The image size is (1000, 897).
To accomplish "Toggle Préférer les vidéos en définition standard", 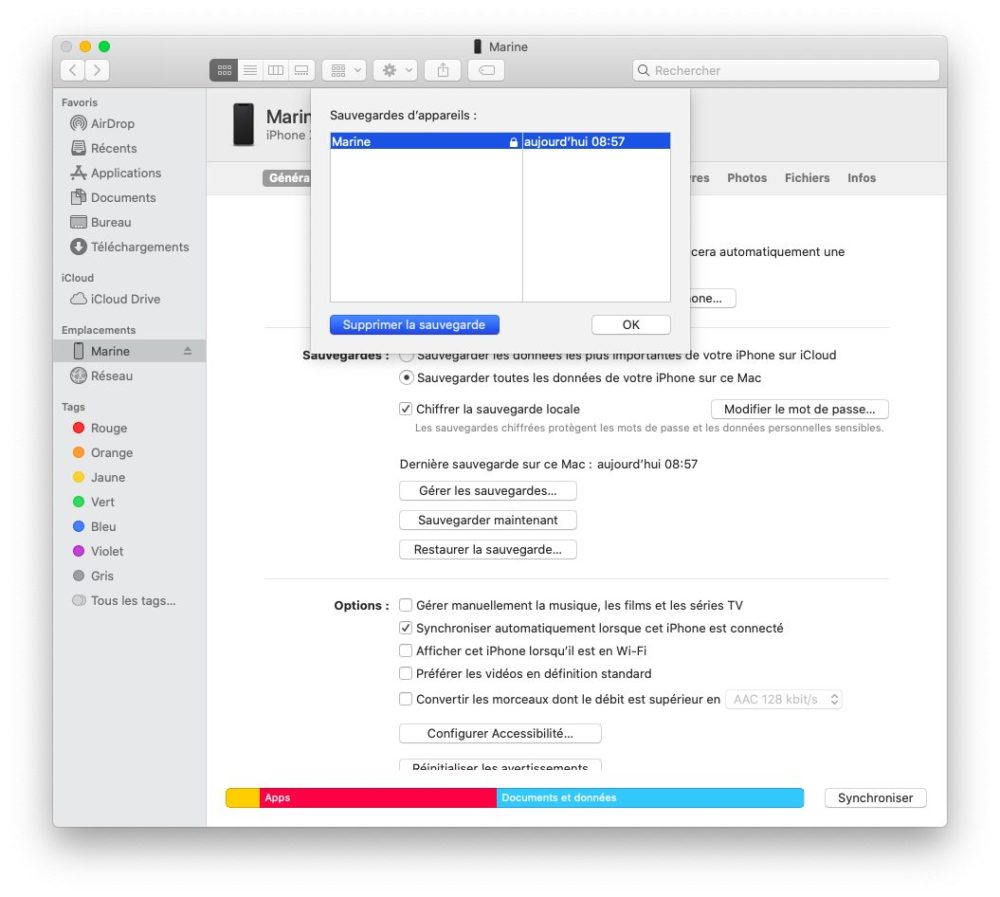I will coord(406,673).
